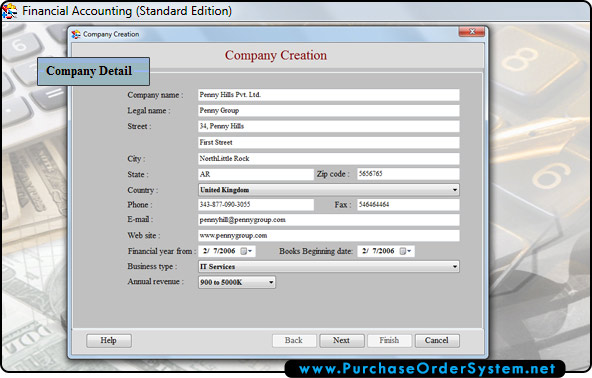Screen dimensions: 592x378
Task: Click the E-mail input field
Action: click(x=328, y=220)
